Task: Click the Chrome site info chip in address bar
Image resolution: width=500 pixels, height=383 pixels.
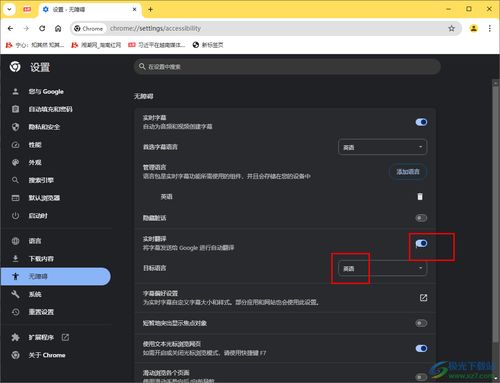Action: (88, 29)
